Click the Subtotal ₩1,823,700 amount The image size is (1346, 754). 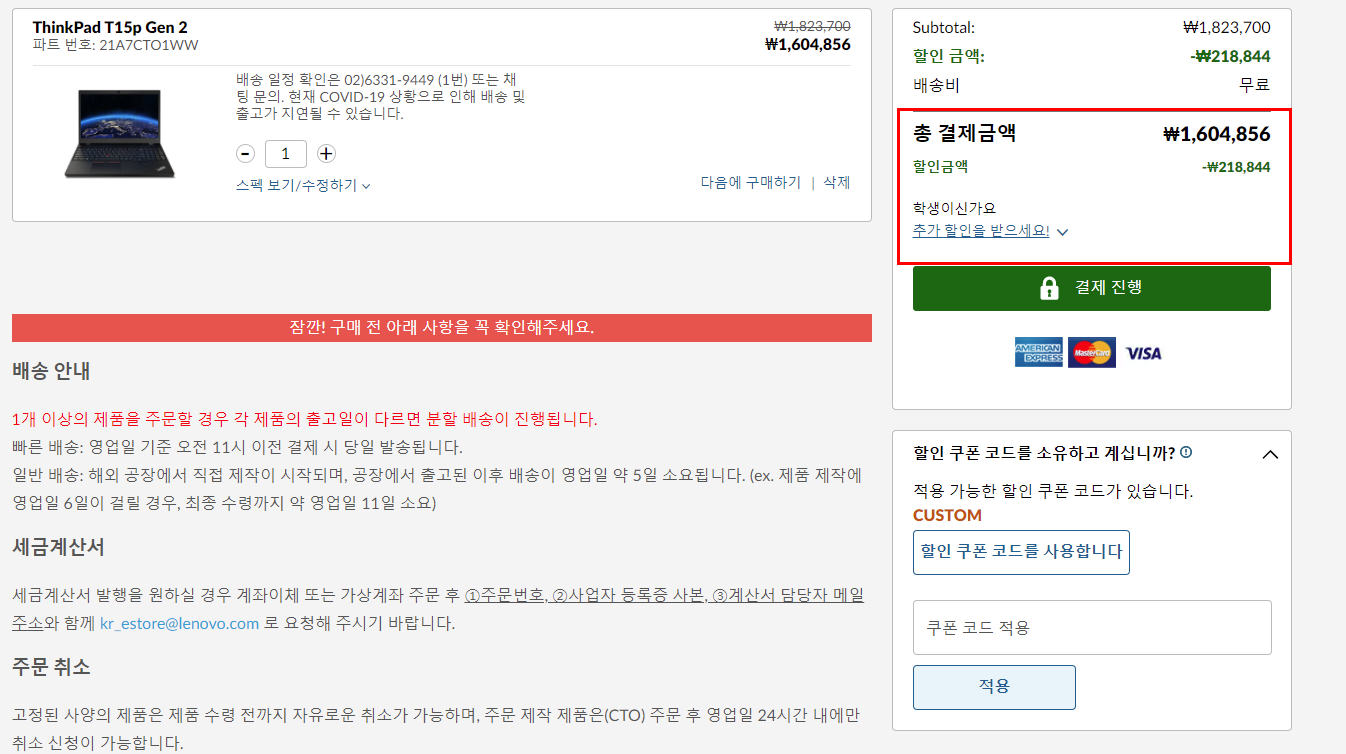1227,28
